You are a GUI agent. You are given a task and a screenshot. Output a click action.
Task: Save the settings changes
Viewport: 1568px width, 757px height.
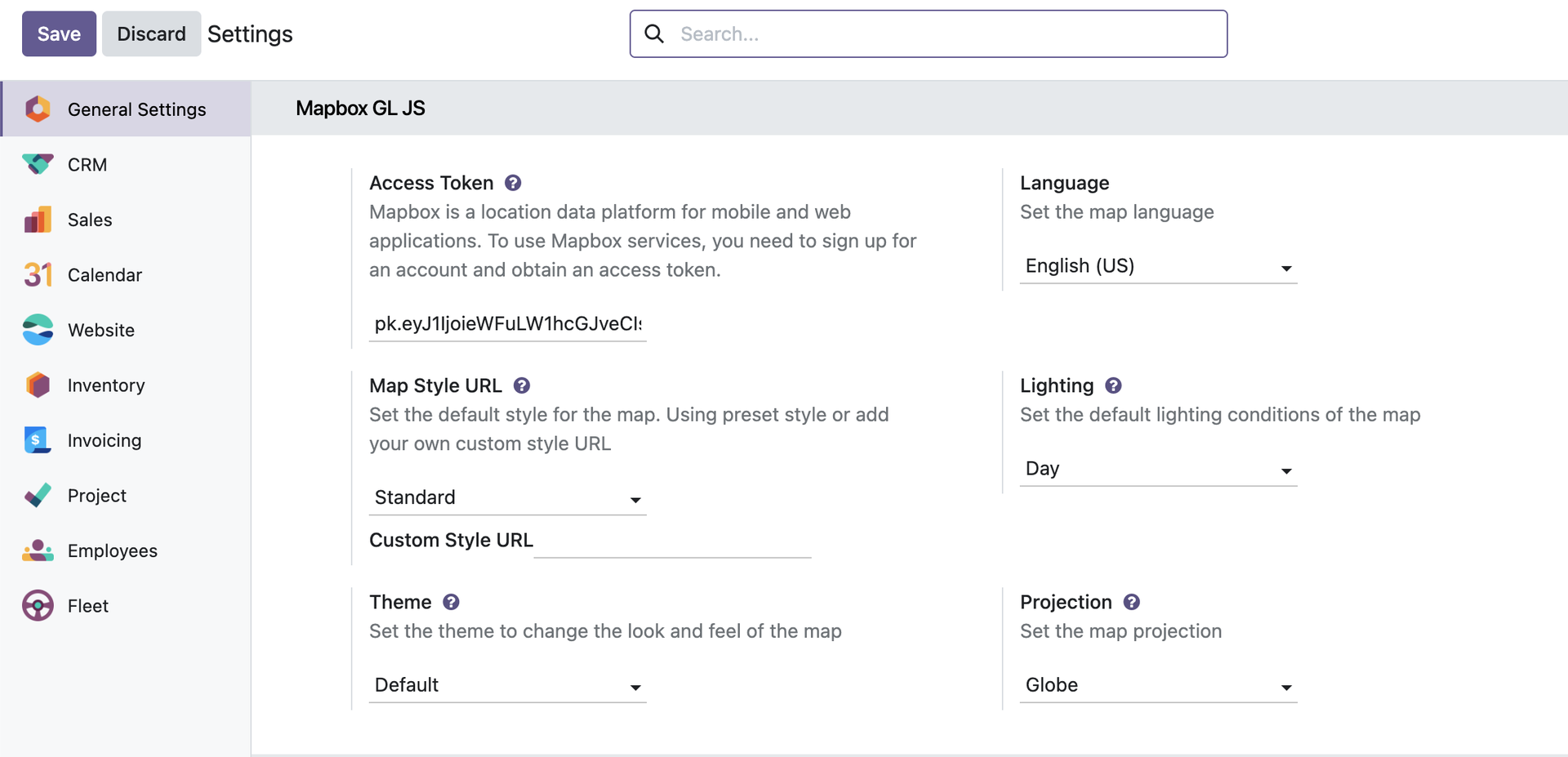click(59, 33)
